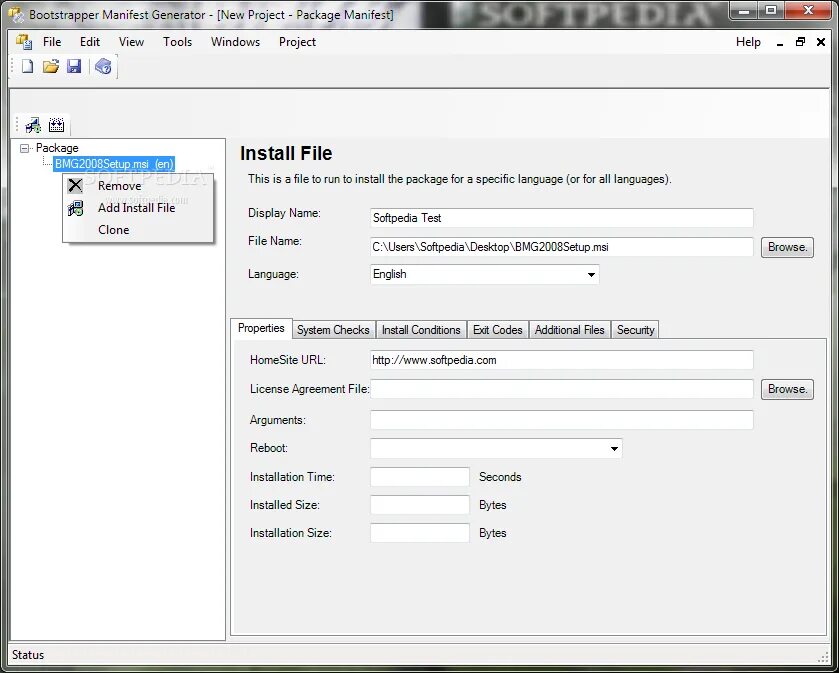
Task: Click the Build package help toolbar icon
Action: point(103,66)
